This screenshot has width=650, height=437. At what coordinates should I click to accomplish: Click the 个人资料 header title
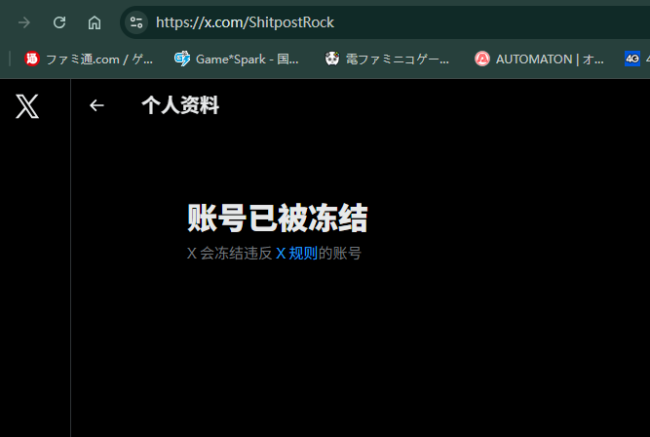[180, 105]
